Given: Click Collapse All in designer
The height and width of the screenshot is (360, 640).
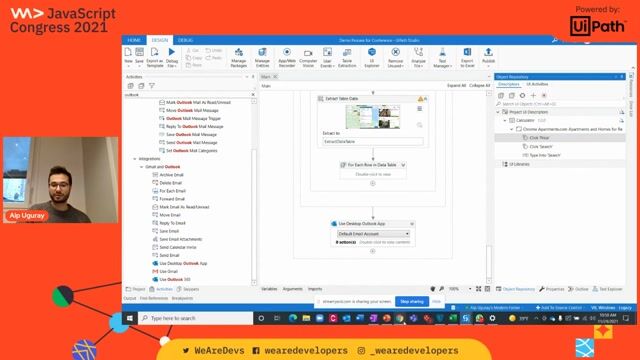Looking at the screenshot, I should pos(480,86).
